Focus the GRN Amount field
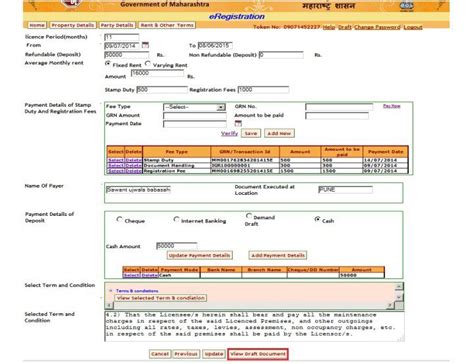The height and width of the screenshot is (364, 474). point(195,116)
